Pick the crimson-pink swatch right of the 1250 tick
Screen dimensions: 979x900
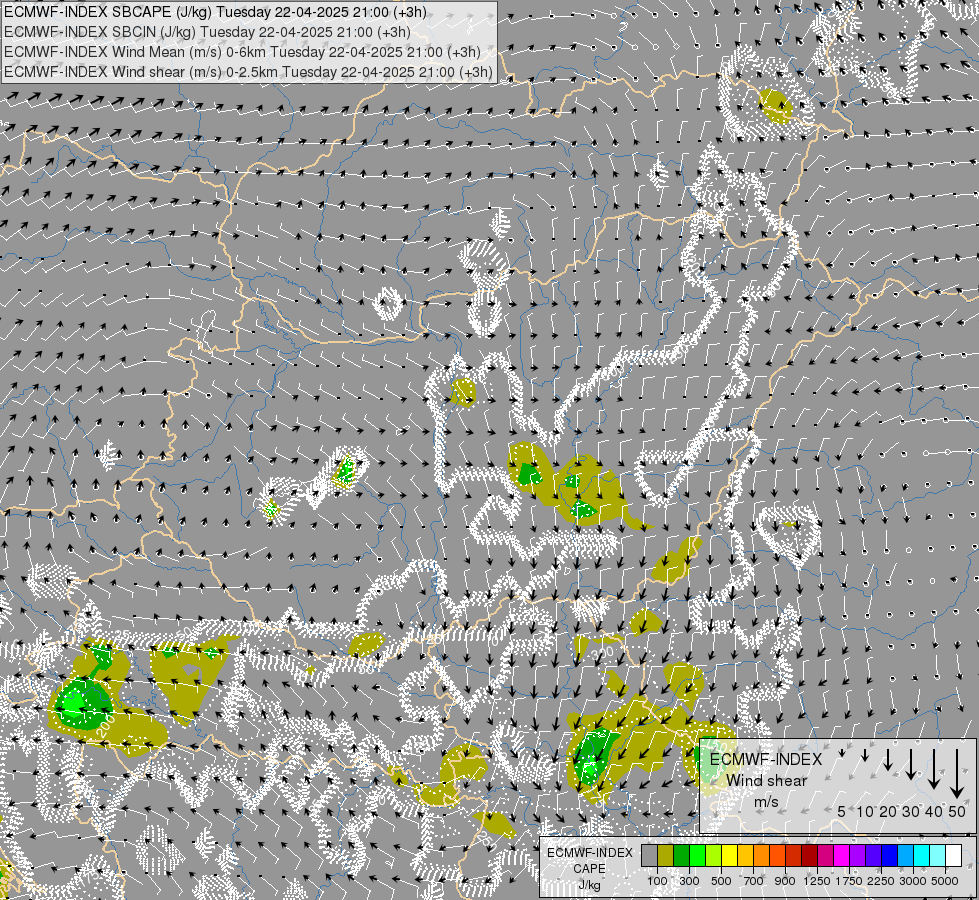coord(825,855)
